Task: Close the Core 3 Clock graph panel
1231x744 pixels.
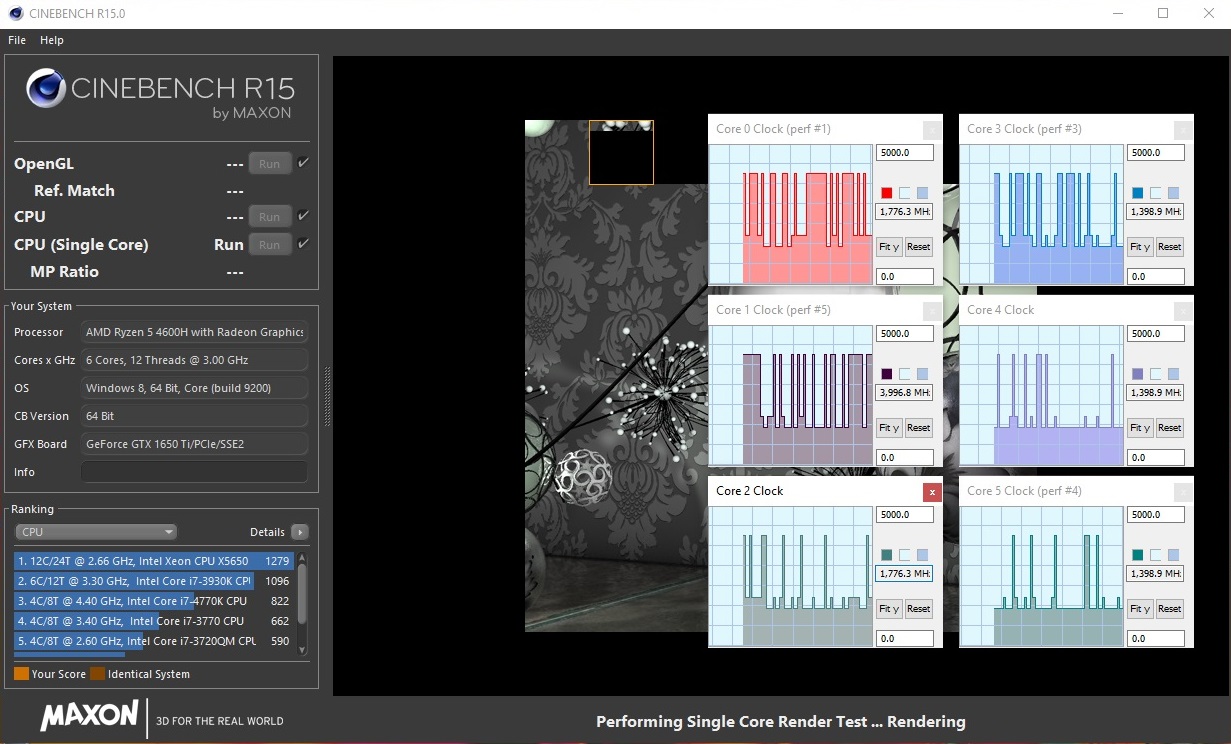Action: point(1183,130)
